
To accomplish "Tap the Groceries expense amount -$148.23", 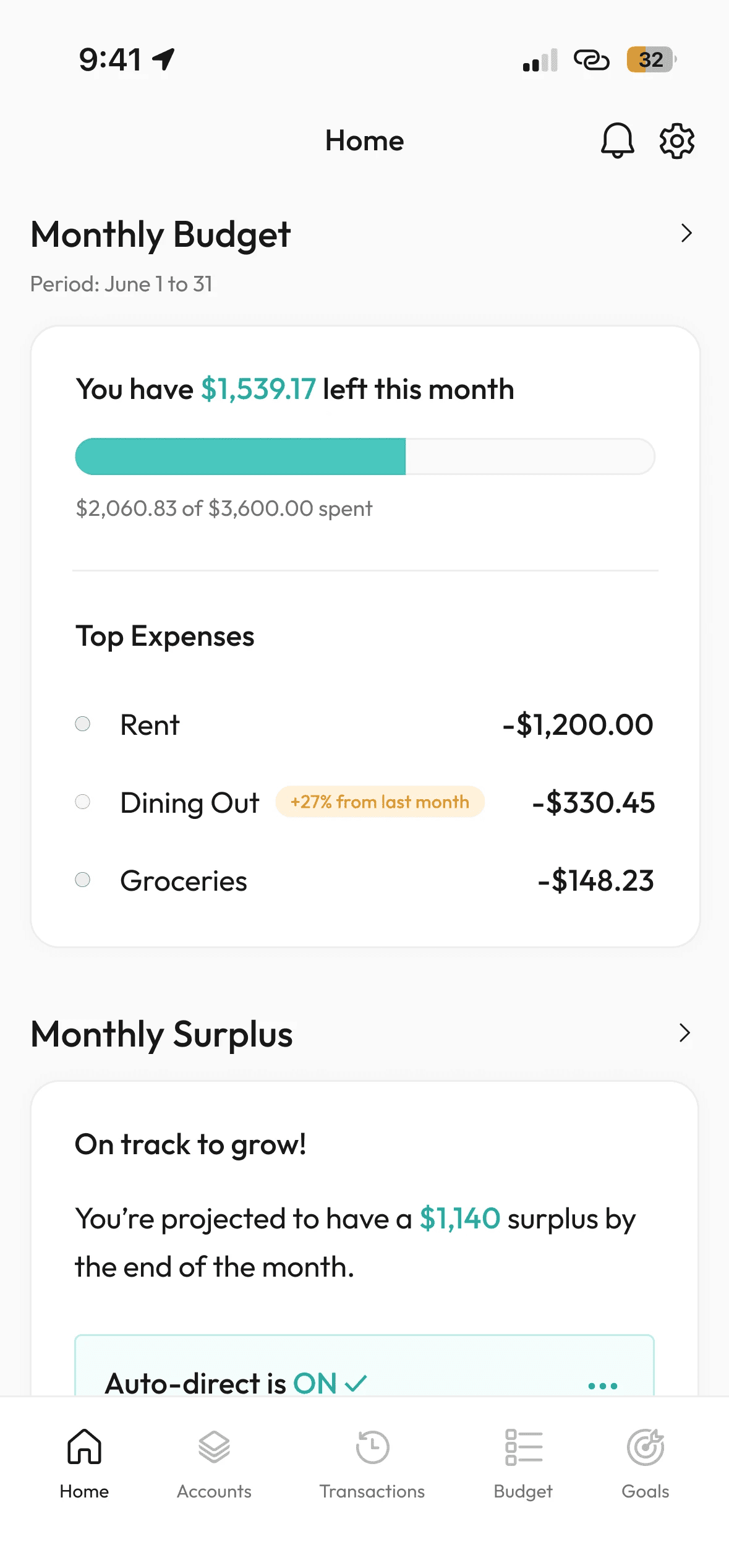I will (x=595, y=880).
